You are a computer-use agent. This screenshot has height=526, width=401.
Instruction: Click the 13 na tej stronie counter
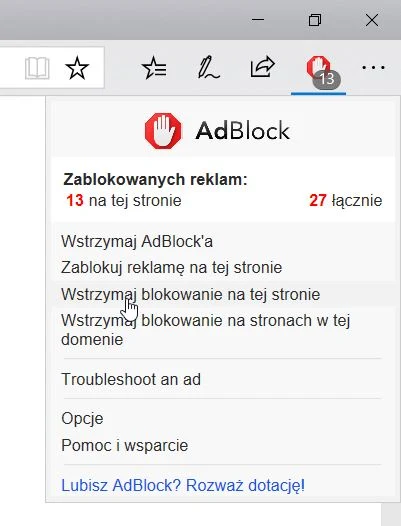point(124,201)
